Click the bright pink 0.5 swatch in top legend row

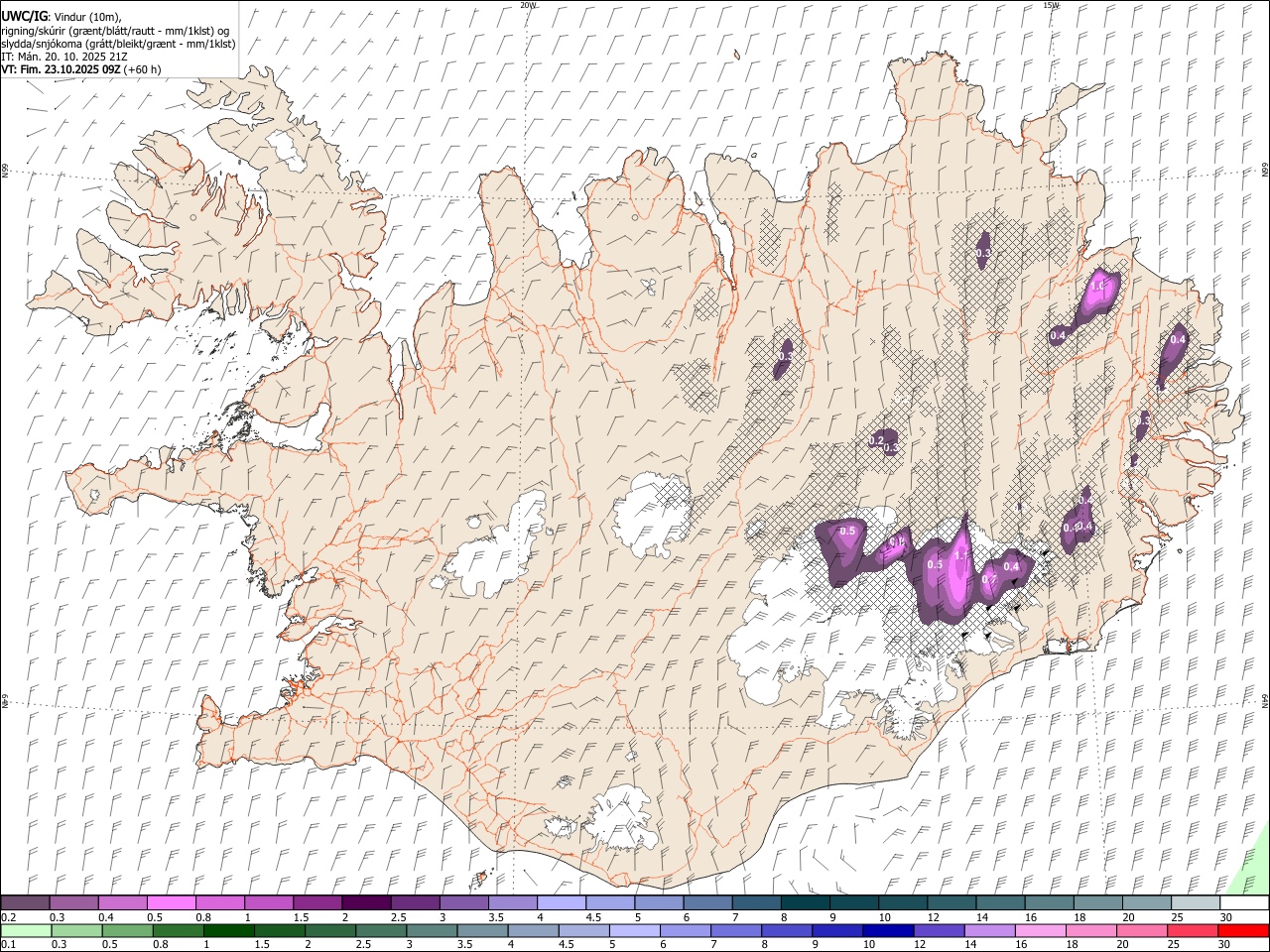click(x=172, y=902)
